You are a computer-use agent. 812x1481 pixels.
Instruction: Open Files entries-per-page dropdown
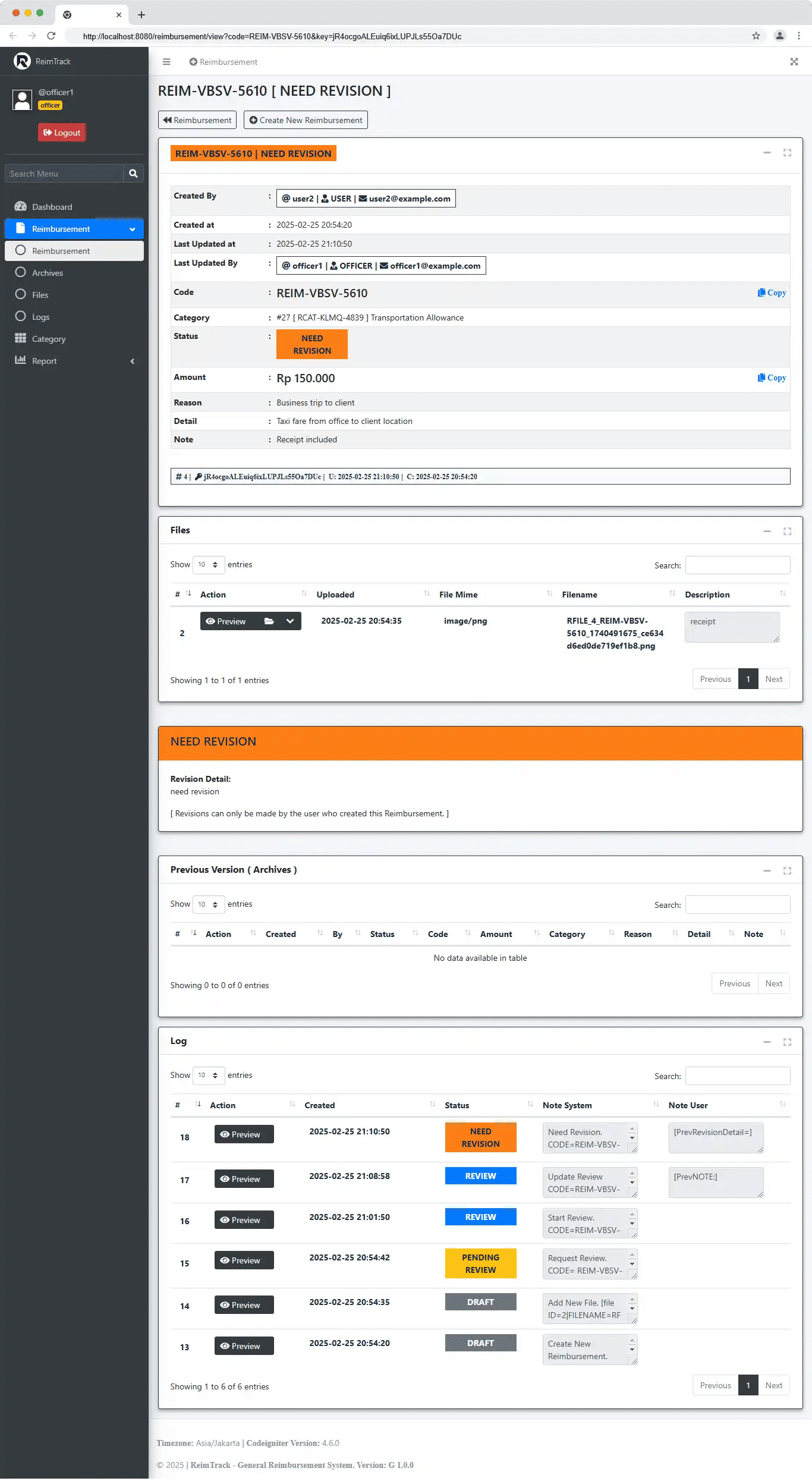click(209, 565)
